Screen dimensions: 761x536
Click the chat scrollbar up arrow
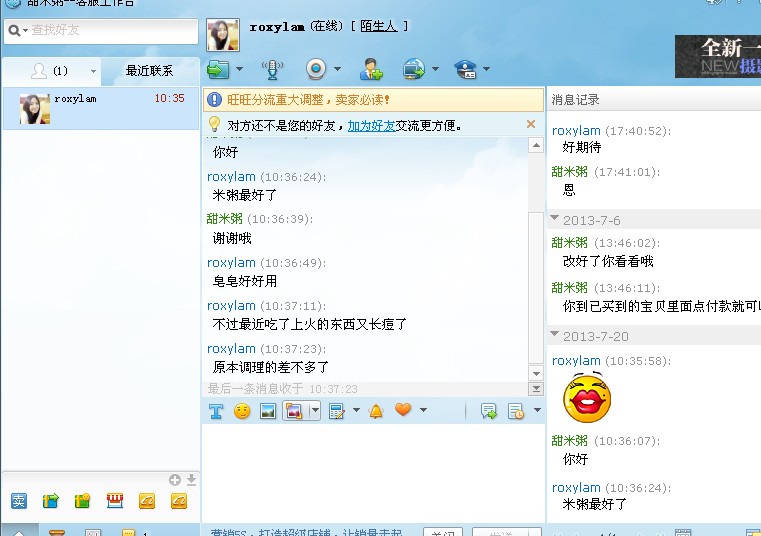click(x=536, y=145)
